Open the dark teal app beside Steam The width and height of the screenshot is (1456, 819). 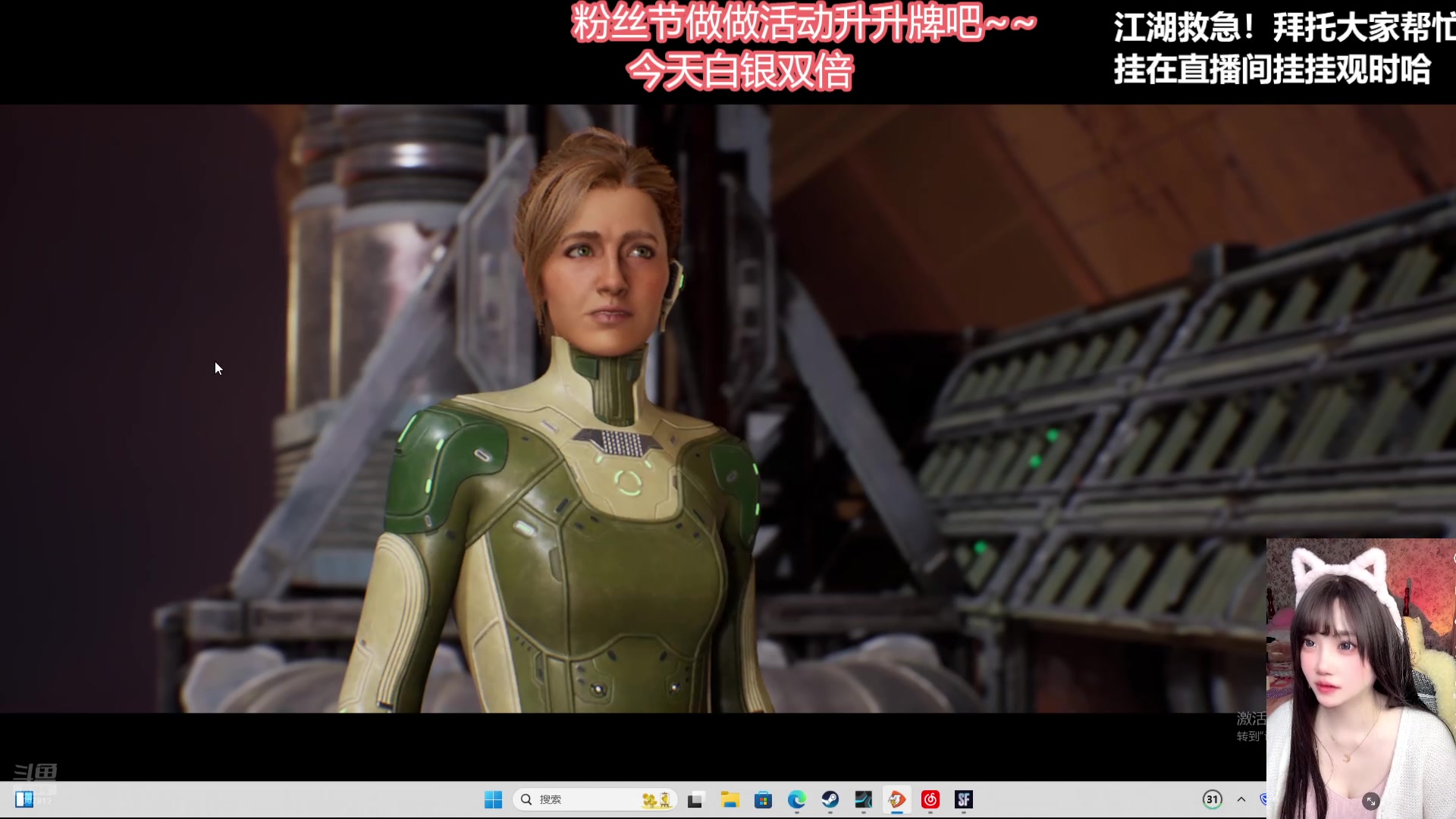click(863, 799)
